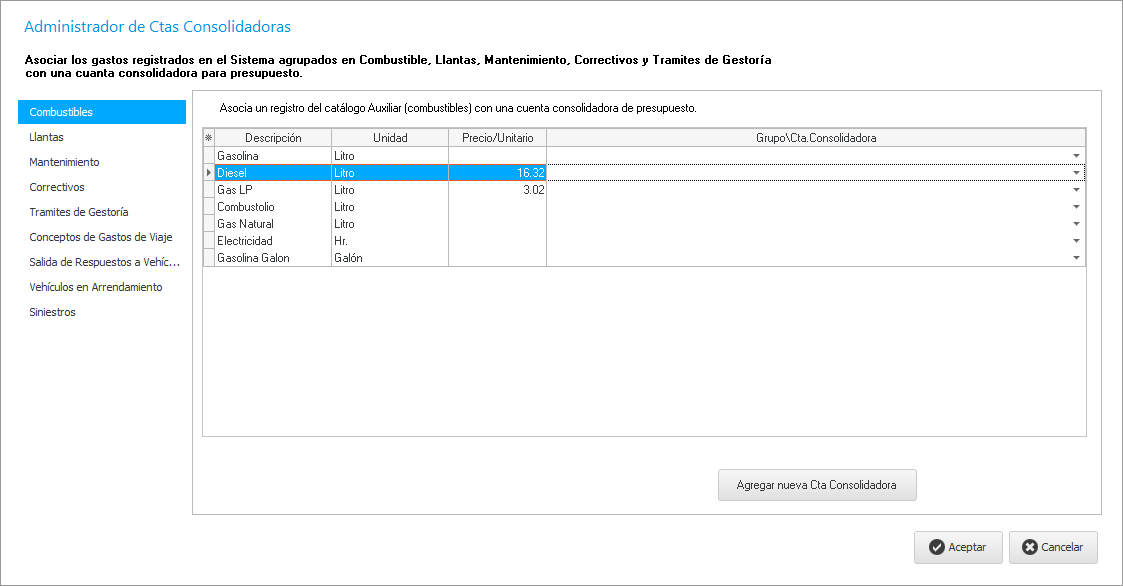Select Conceptos de Gastos de Viaje
The width and height of the screenshot is (1123, 586).
coord(102,237)
